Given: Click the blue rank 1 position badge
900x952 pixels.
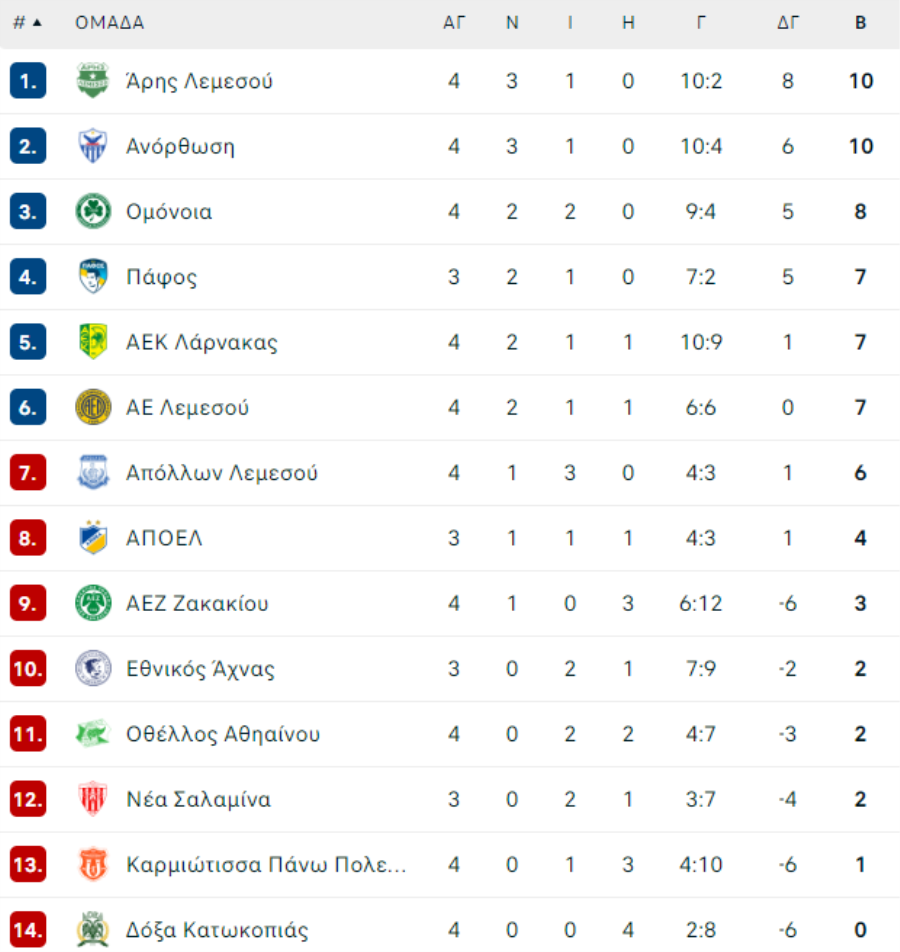Looking at the screenshot, I should [28, 80].
